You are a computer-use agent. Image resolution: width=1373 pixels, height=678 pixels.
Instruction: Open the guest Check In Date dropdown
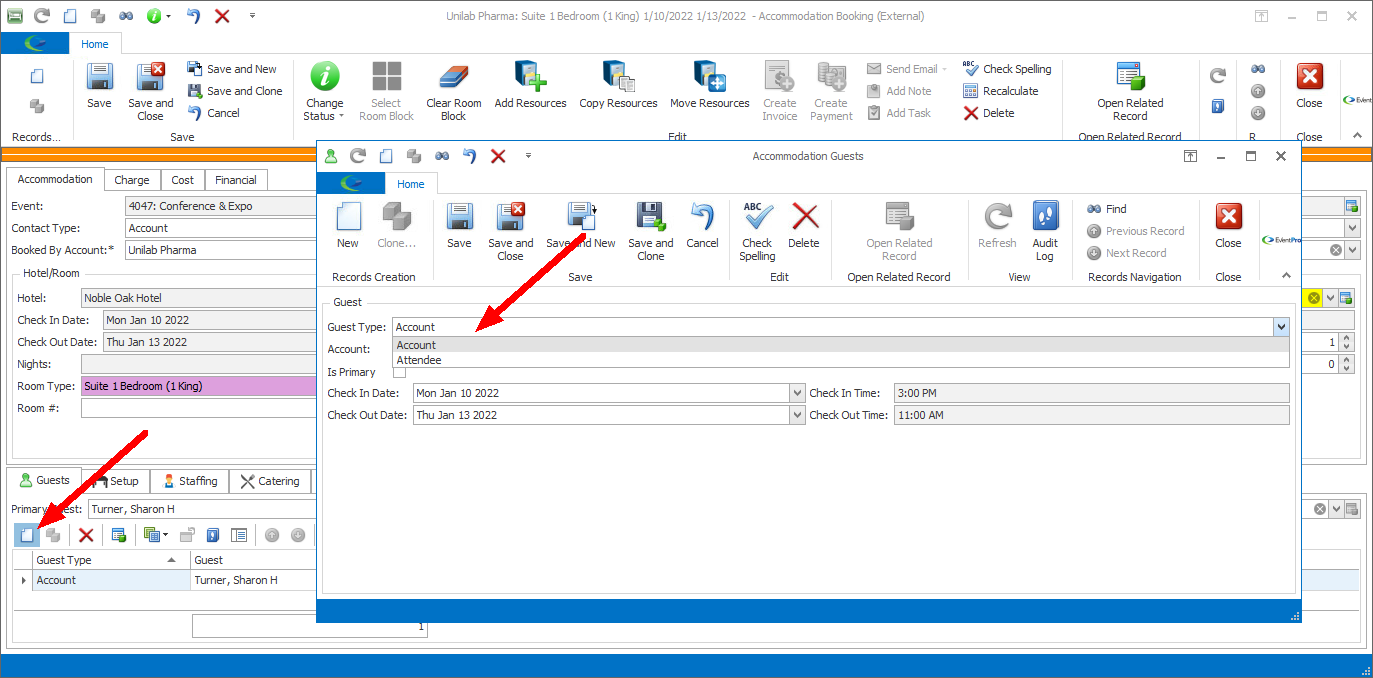(x=797, y=393)
